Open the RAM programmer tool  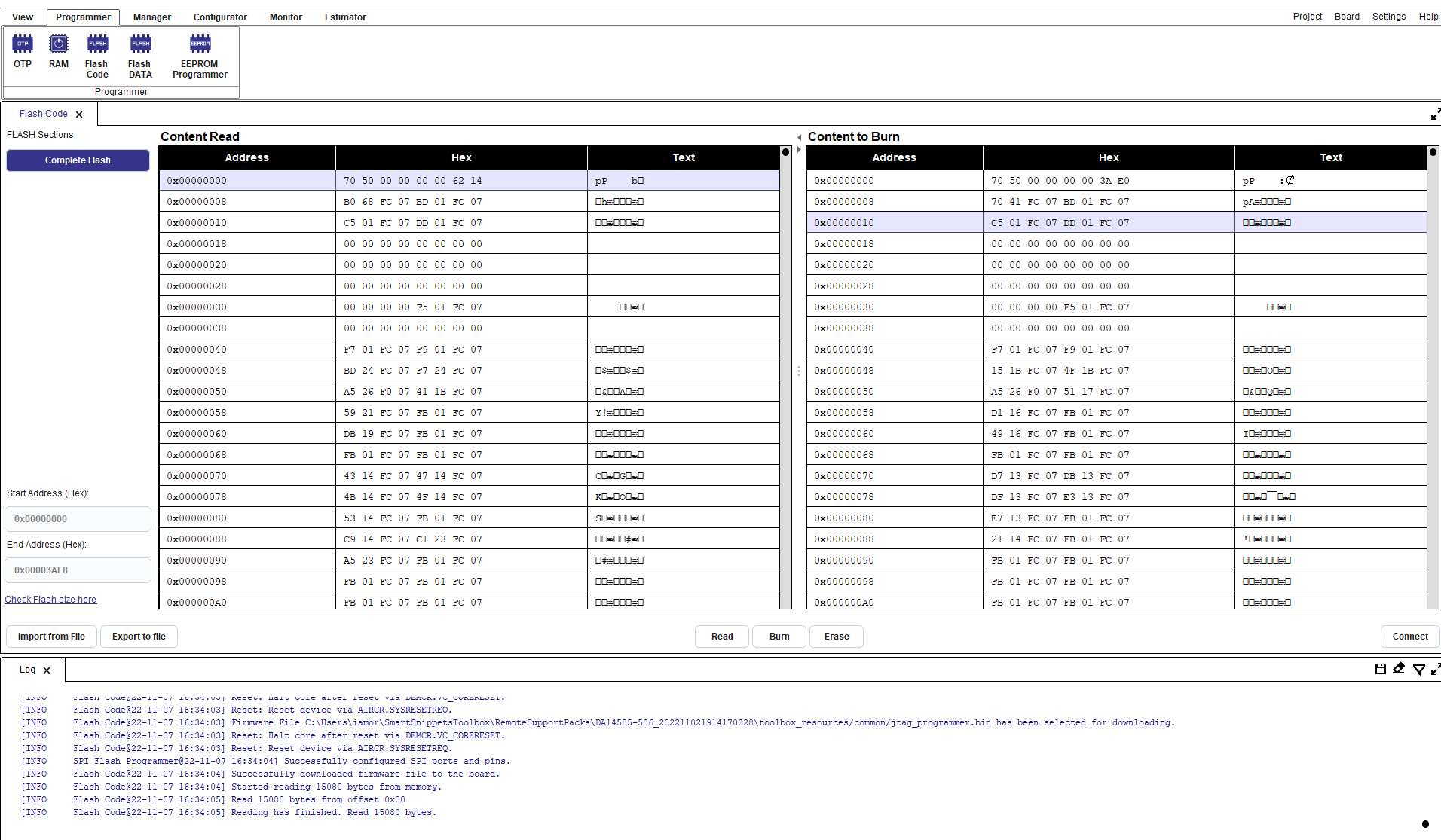(x=59, y=51)
